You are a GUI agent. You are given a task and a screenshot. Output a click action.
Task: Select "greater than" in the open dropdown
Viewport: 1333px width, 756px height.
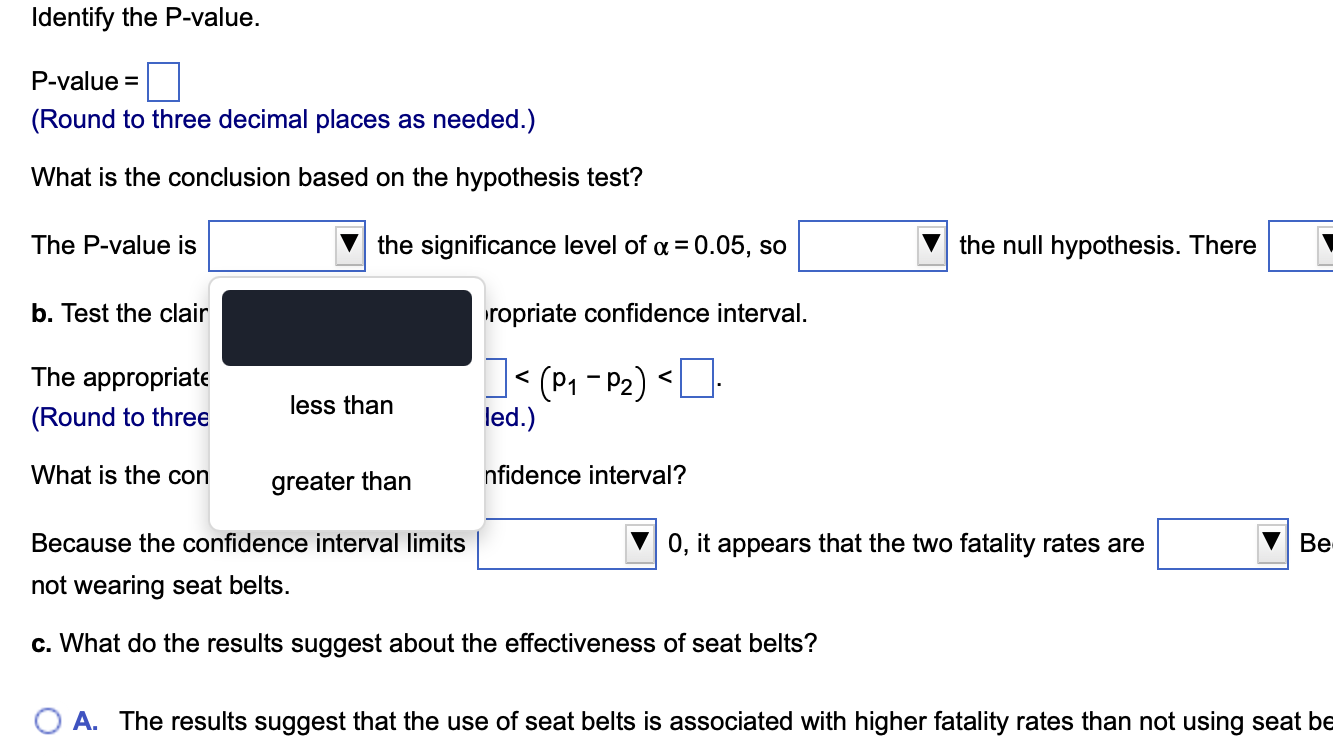point(341,481)
